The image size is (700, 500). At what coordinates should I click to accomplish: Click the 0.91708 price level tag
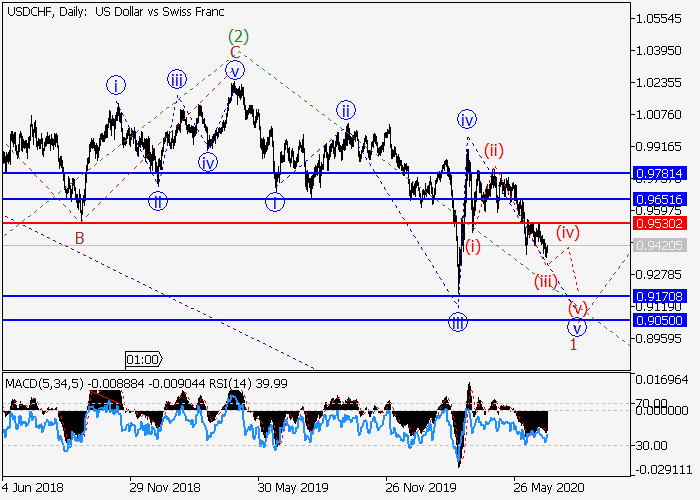(x=658, y=296)
